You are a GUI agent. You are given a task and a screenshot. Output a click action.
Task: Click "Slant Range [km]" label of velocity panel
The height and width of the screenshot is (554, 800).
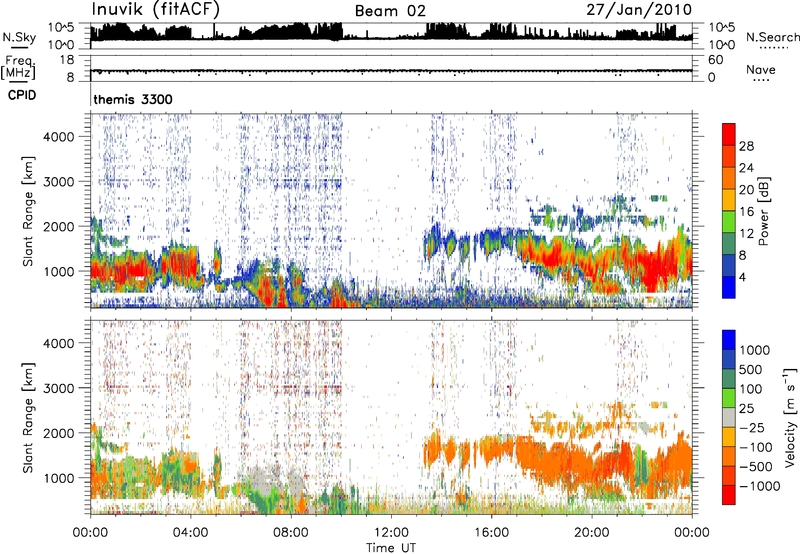coord(28,418)
